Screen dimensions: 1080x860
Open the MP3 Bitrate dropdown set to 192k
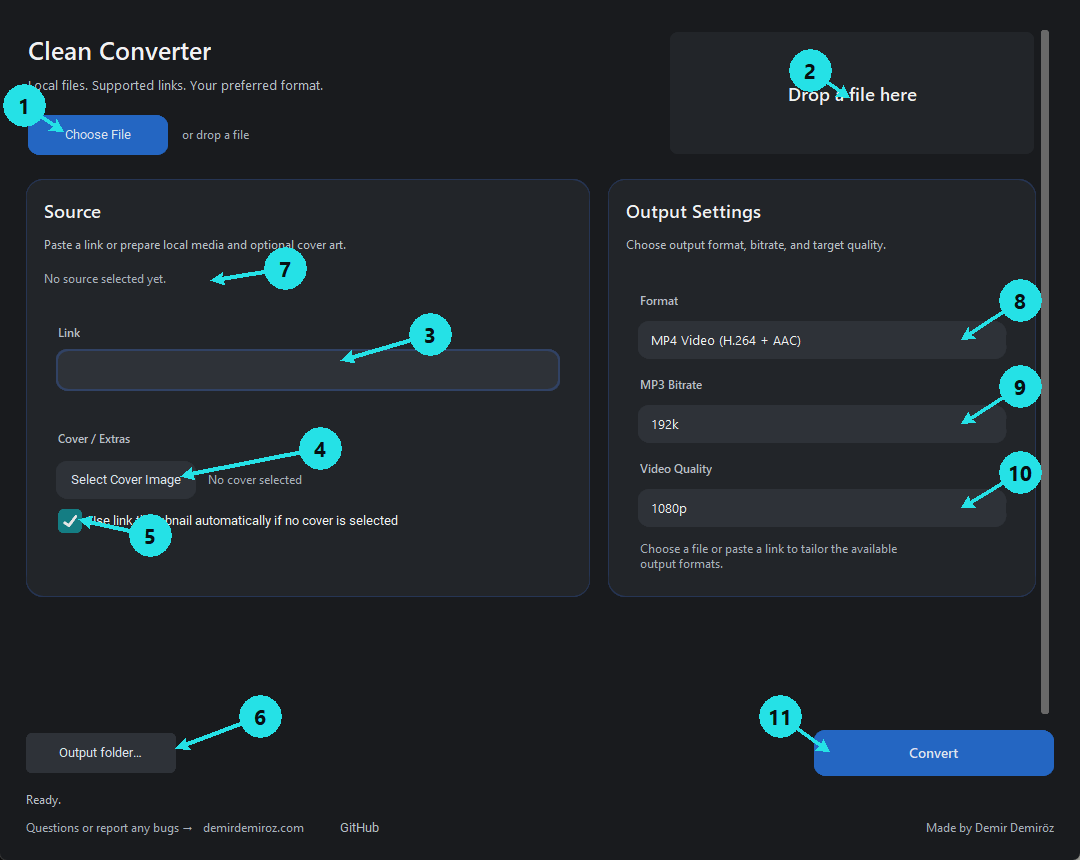(x=822, y=424)
